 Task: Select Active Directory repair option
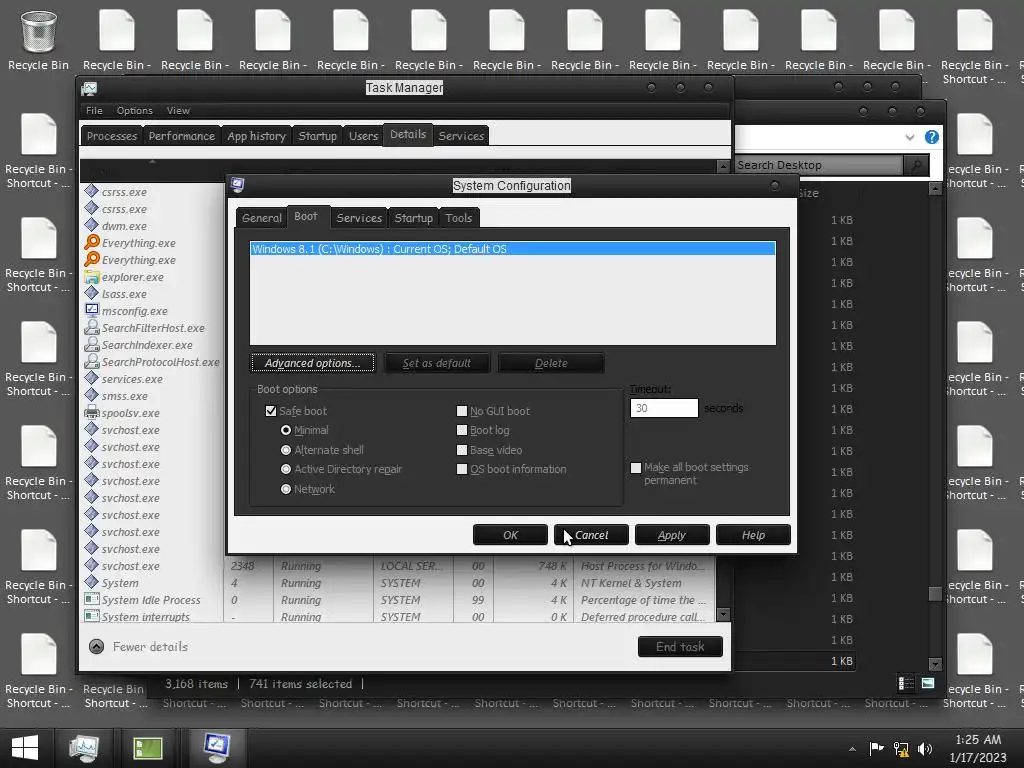point(286,469)
